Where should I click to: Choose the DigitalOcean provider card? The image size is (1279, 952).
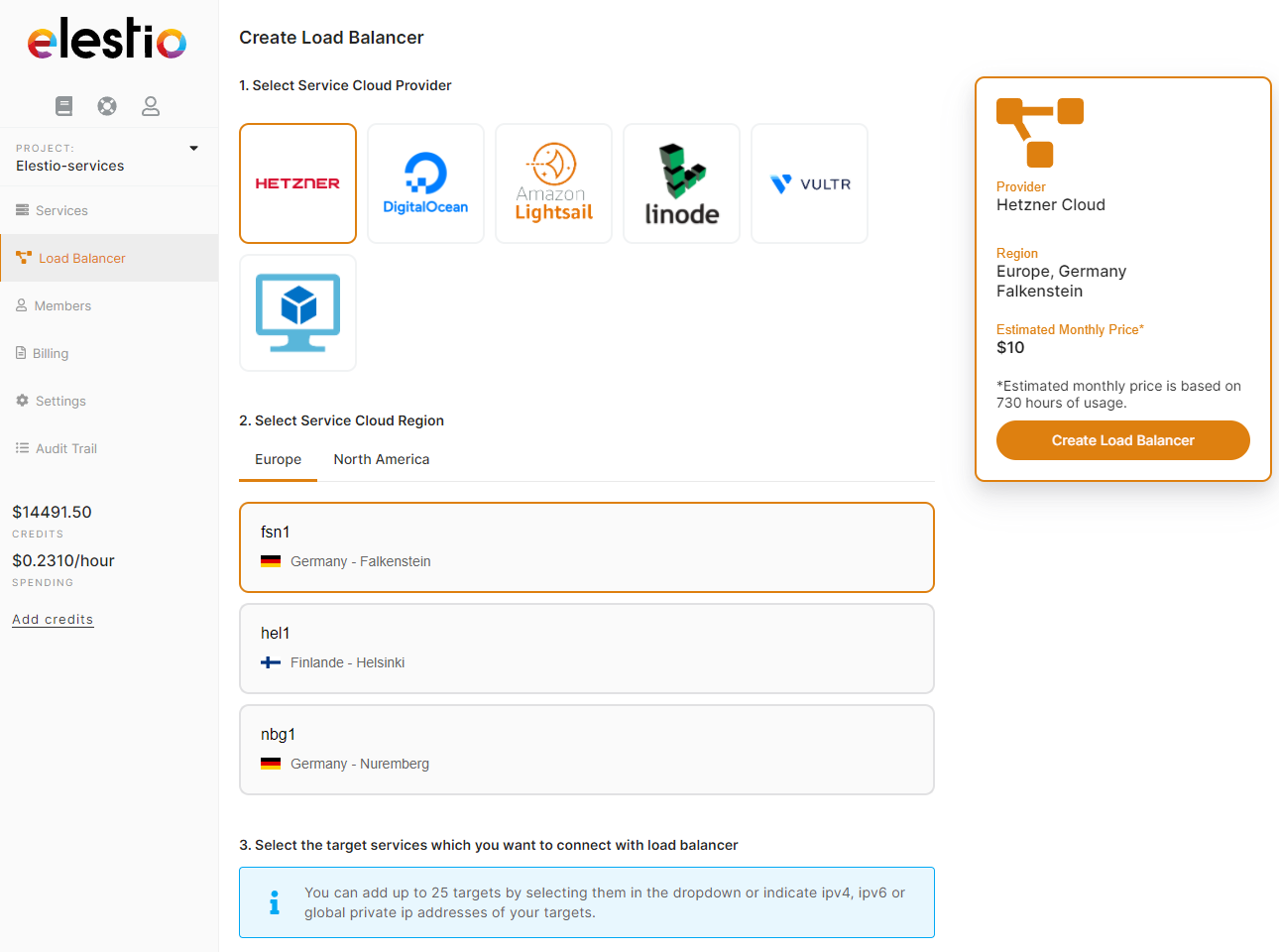tap(425, 183)
